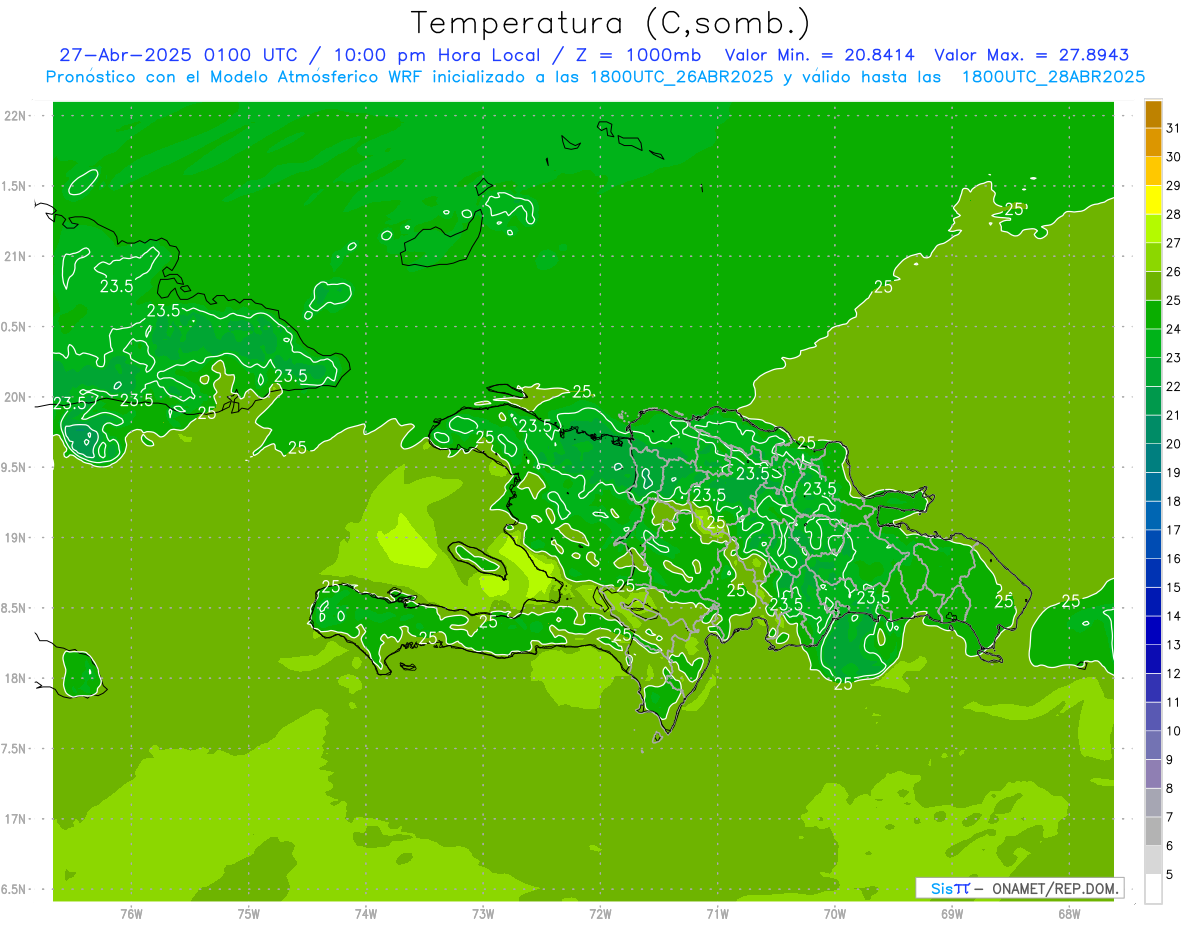Click the '5' legend label
Screen dimensions: 1200x927
(x=1170, y=875)
